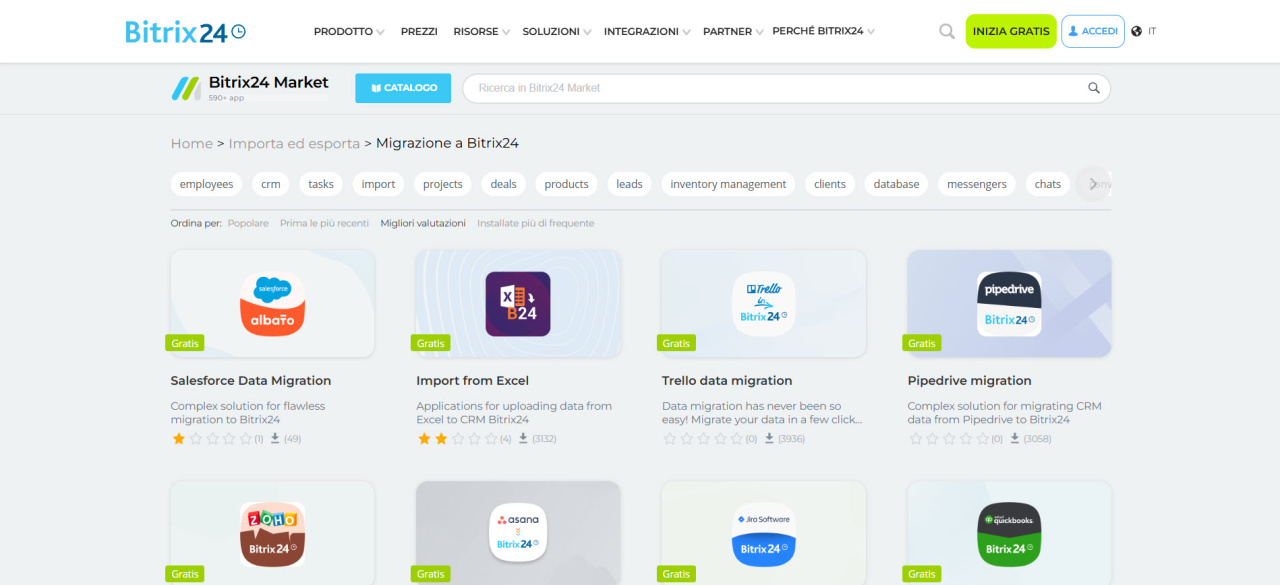Filter by the clients tag
Screen dimensions: 1280x585
pyautogui.click(x=830, y=184)
